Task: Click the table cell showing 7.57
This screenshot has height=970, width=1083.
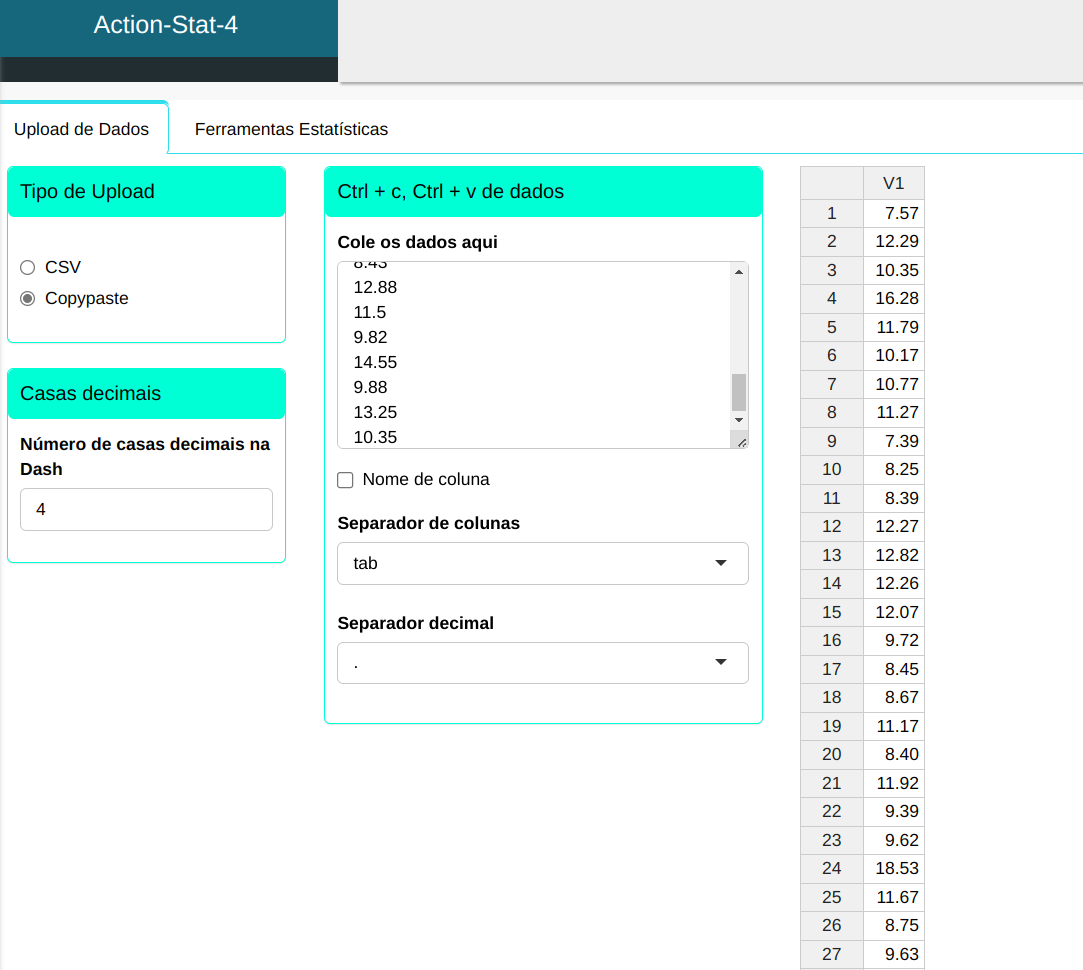Action: click(x=894, y=213)
